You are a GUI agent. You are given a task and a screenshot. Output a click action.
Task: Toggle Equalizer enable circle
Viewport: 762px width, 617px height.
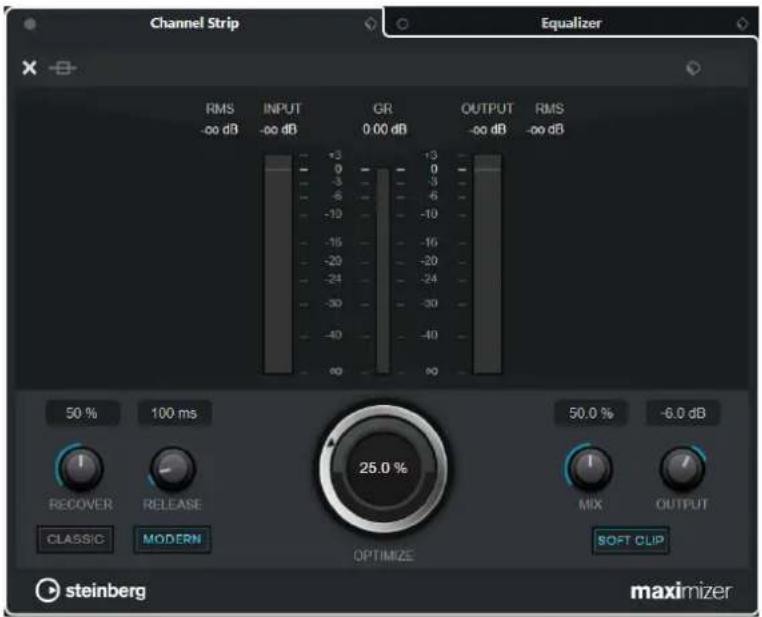pos(402,24)
